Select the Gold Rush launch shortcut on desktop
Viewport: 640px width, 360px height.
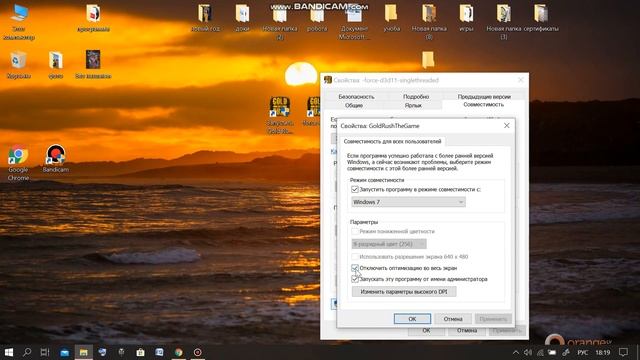(x=280, y=114)
